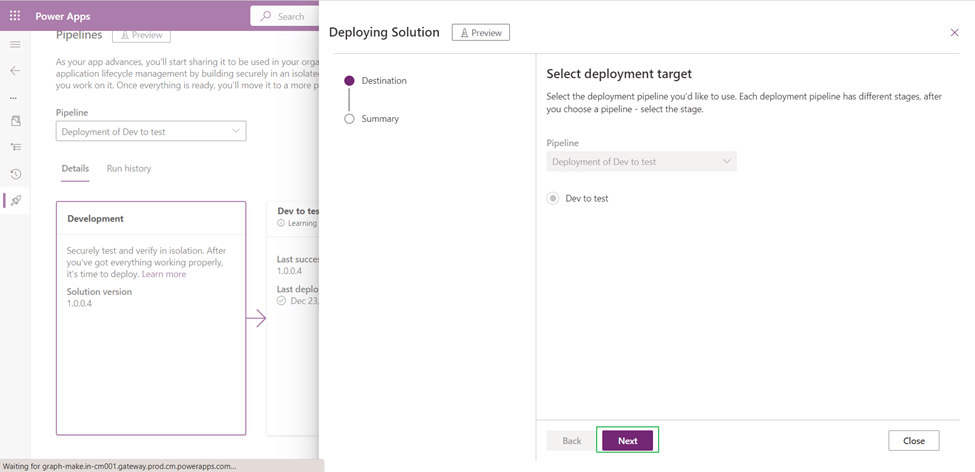The image size is (975, 472).
Task: Click the Summary step circle
Action: coord(349,118)
